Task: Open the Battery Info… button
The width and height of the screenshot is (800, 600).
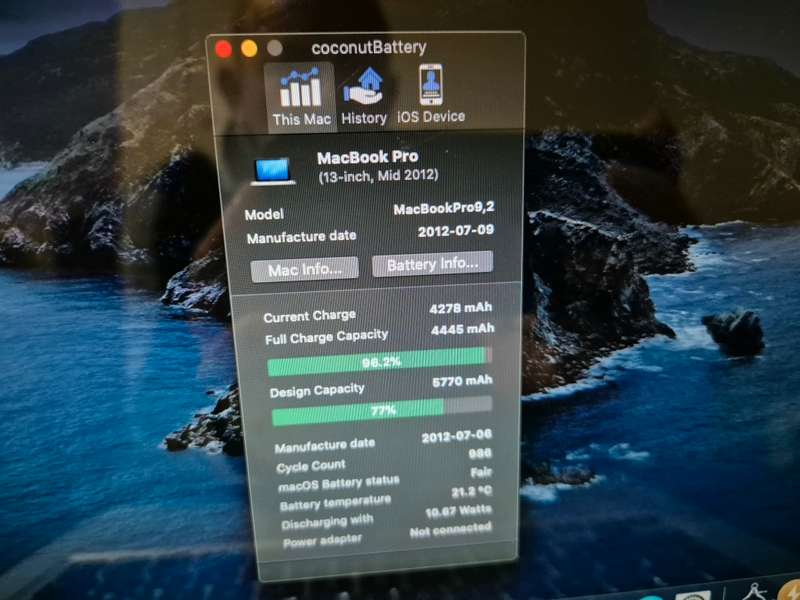Action: (x=433, y=264)
